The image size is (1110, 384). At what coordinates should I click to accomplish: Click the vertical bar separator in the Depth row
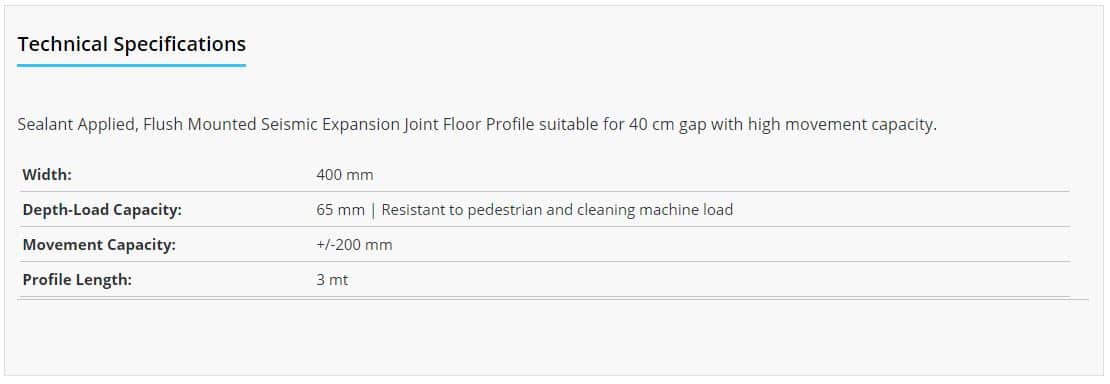[x=373, y=210]
